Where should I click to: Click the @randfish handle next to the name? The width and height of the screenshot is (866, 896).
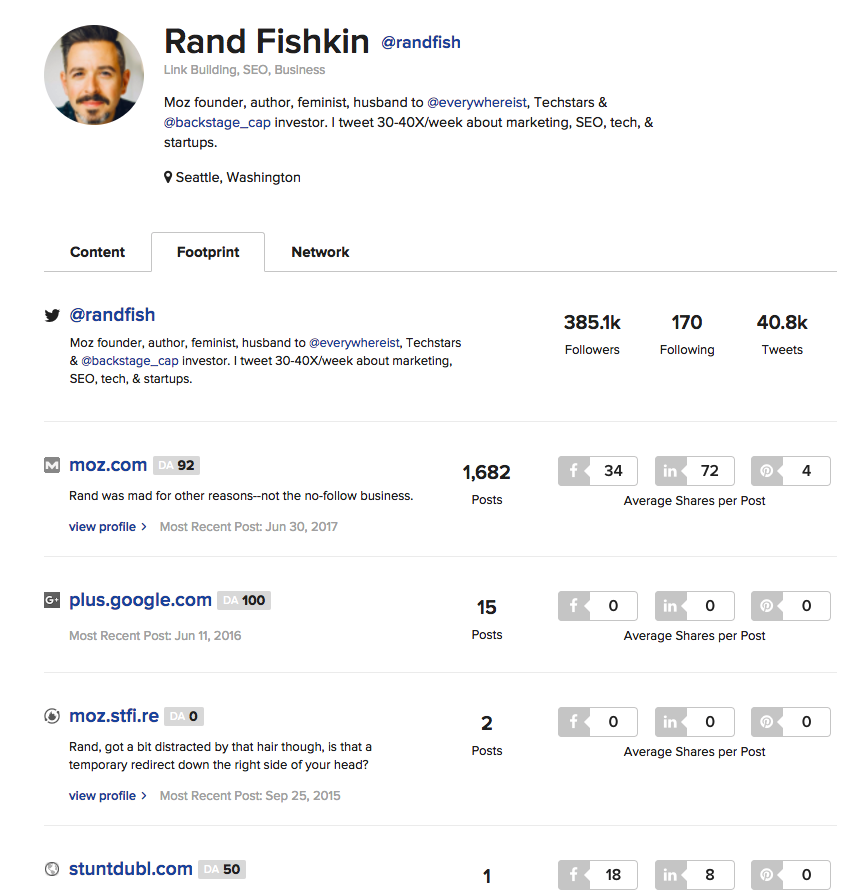pos(421,42)
